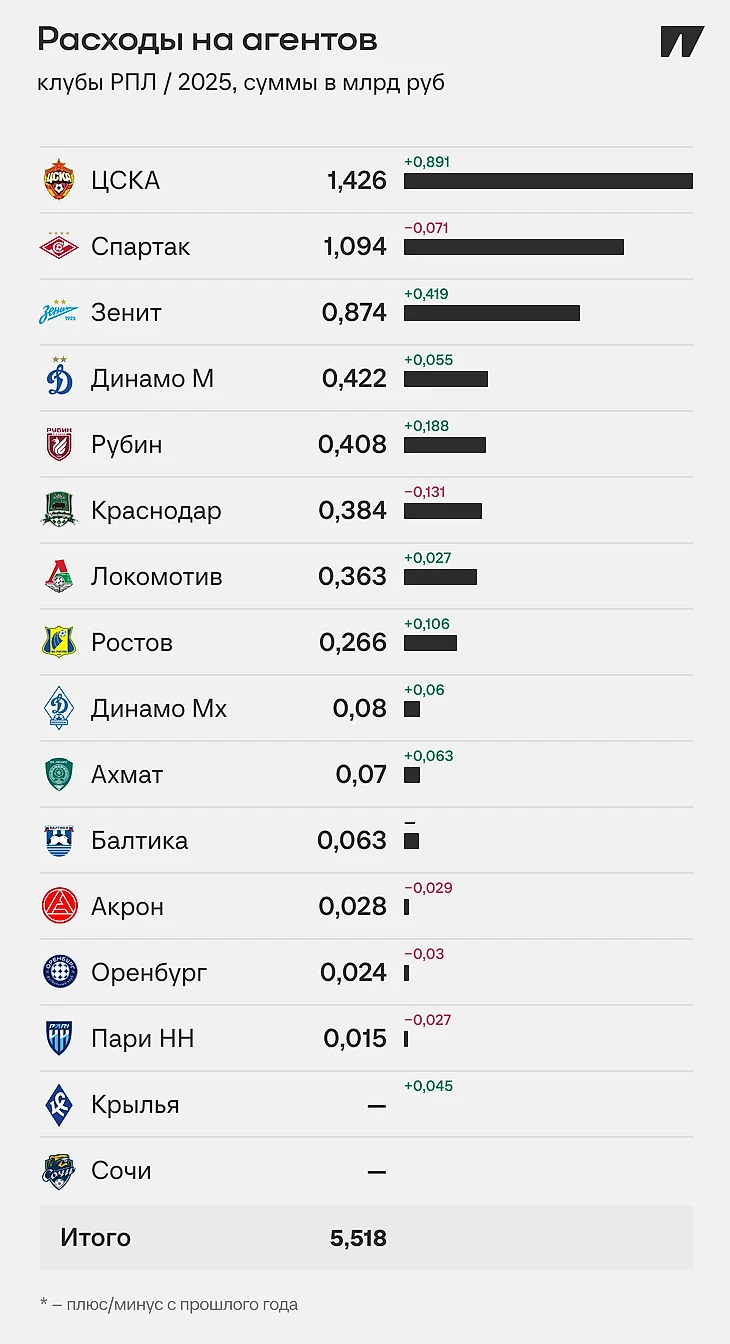Click the Lokomotiv logo icon
Viewport: 730px width, 1344px height.
(59, 576)
